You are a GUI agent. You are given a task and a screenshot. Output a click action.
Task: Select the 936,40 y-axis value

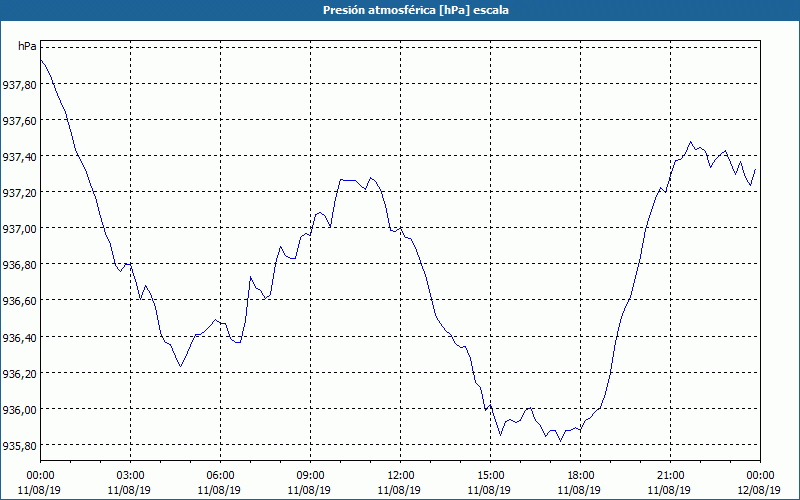(x=20, y=337)
